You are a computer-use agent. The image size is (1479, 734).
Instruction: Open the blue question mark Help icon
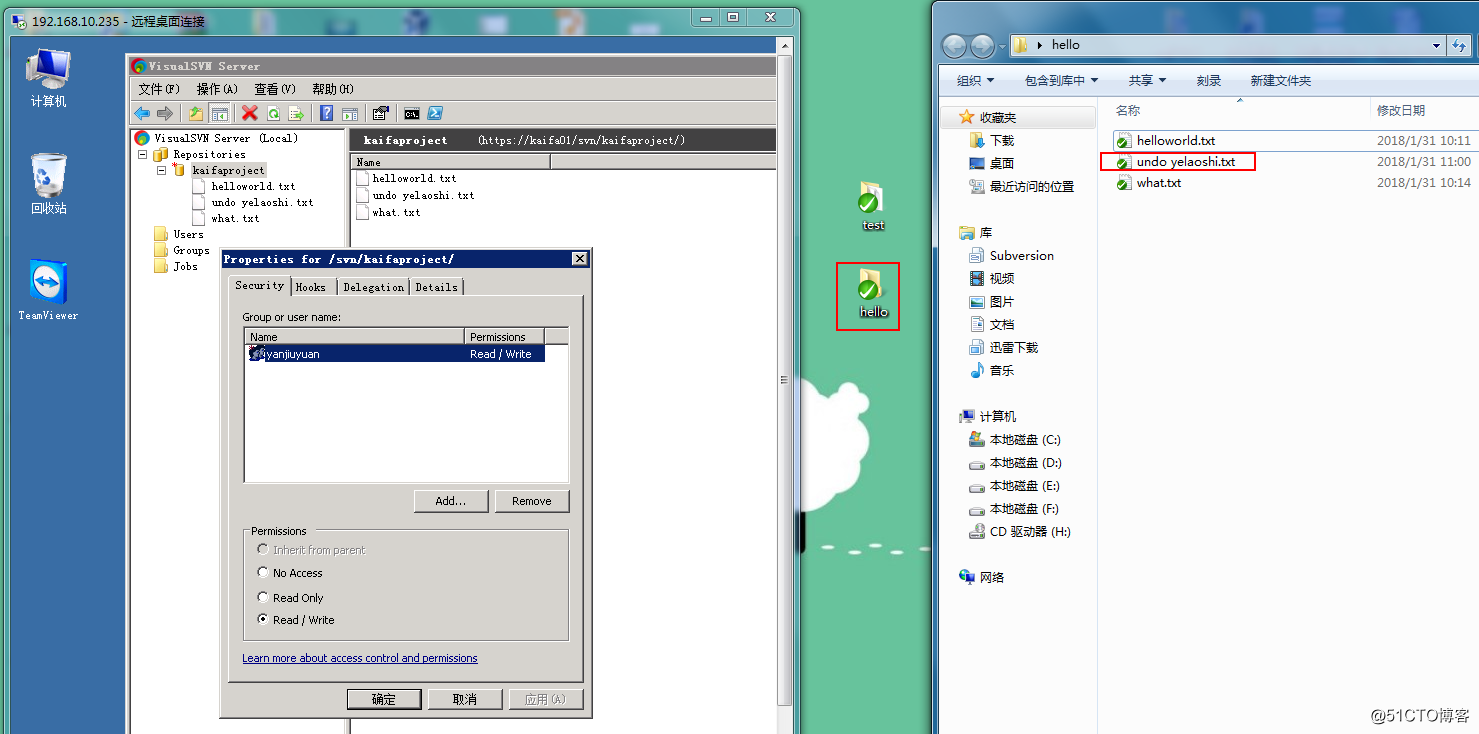pyautogui.click(x=326, y=113)
